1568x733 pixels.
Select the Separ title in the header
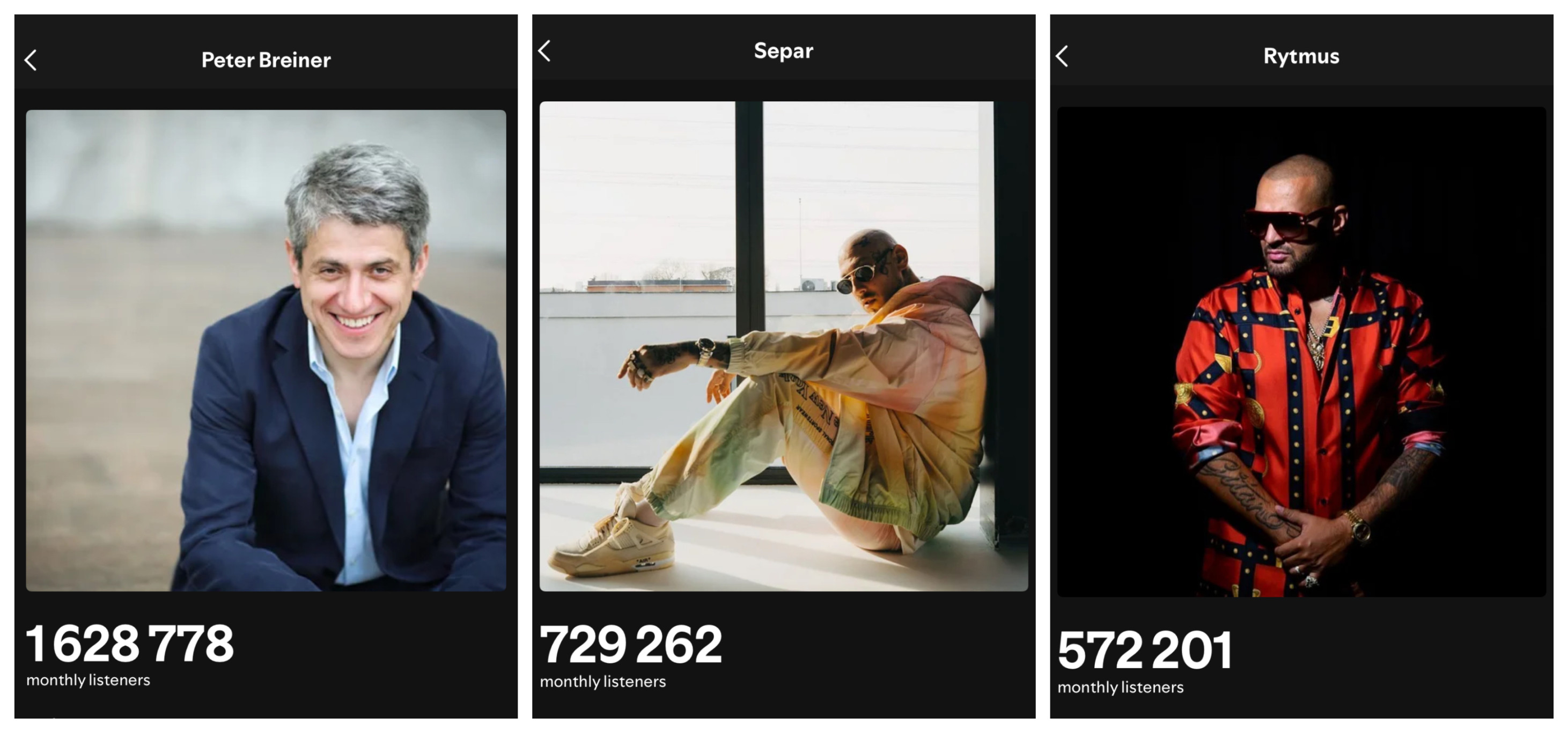783,51
